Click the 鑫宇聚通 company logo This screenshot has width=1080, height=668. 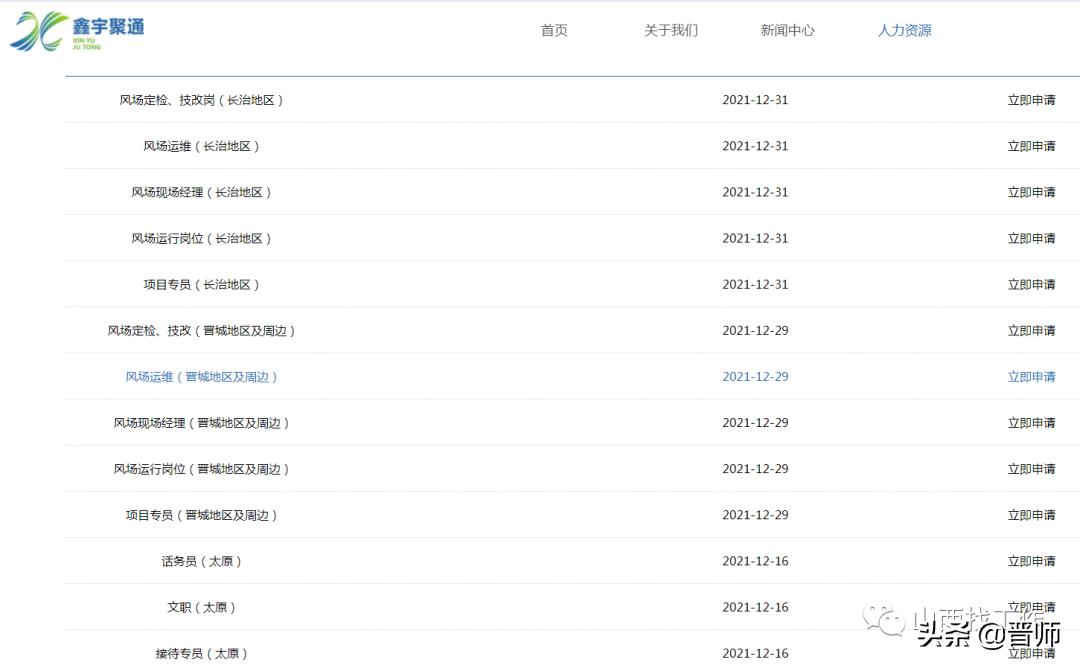coord(80,30)
